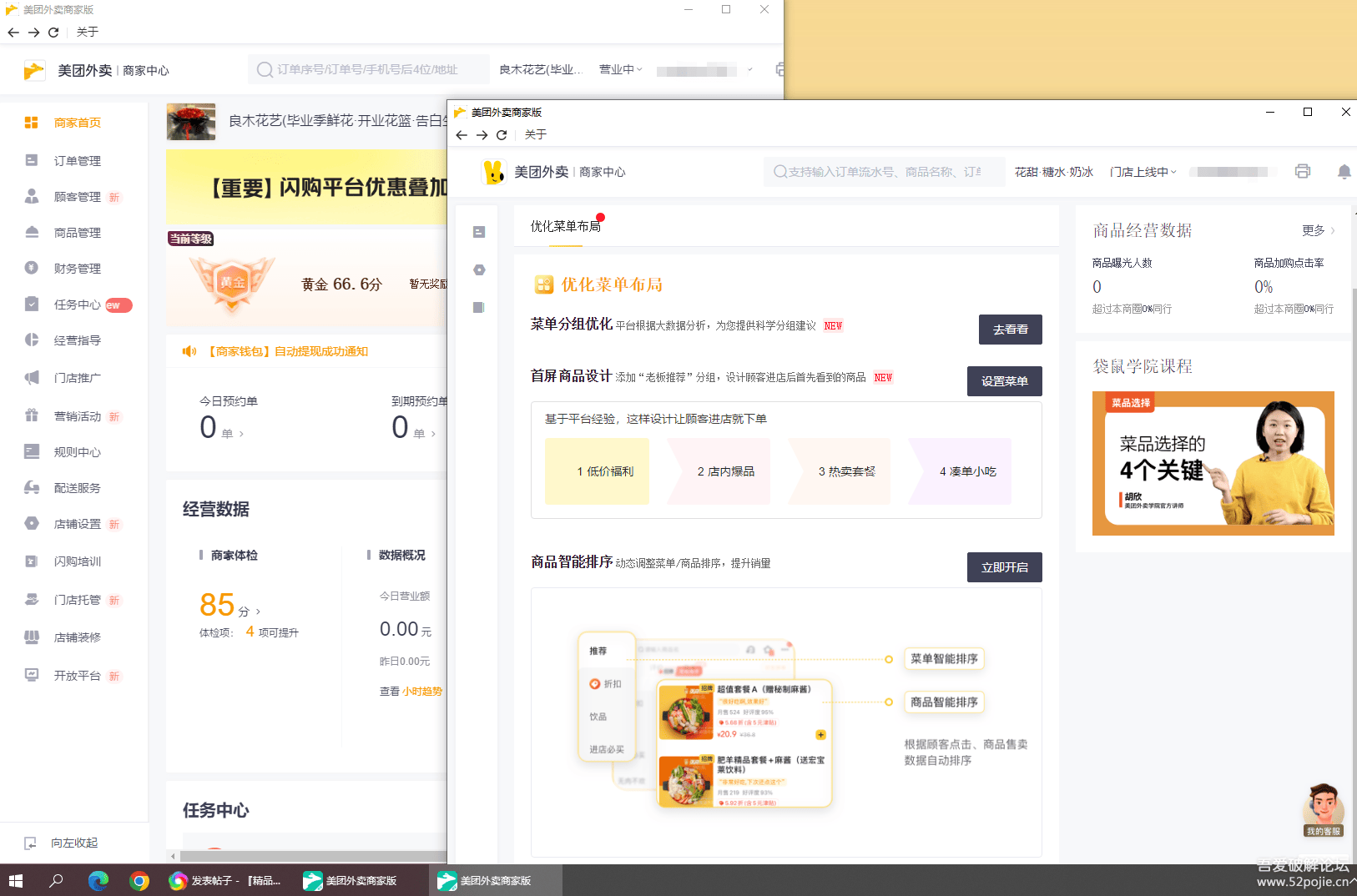Image resolution: width=1357 pixels, height=896 pixels.
Task: Expand 今日预约单 chevron
Action: pyautogui.click(x=241, y=434)
